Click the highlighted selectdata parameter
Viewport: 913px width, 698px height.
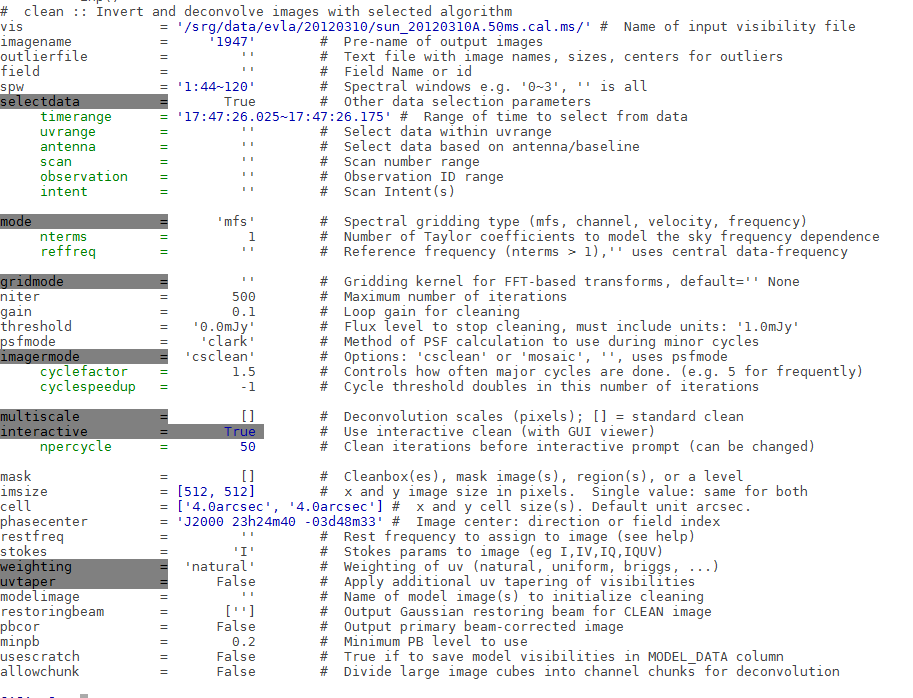84,101
